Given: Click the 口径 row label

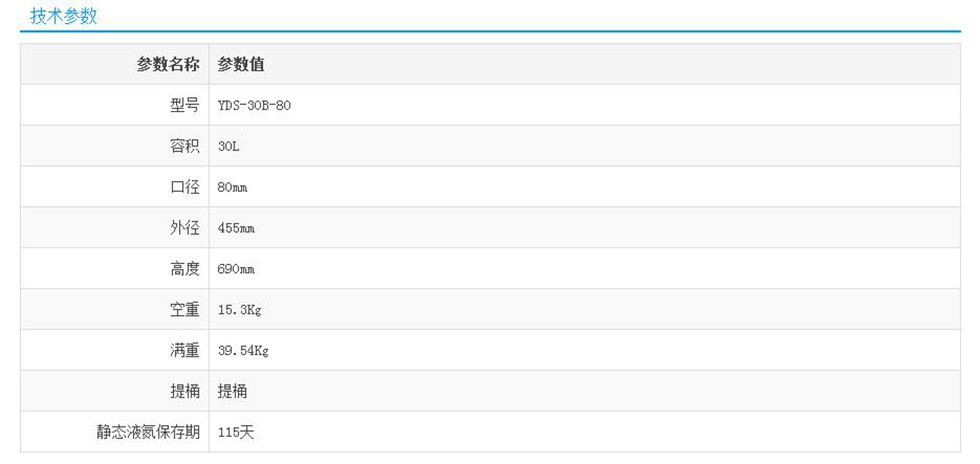Looking at the screenshot, I should click(x=185, y=187).
